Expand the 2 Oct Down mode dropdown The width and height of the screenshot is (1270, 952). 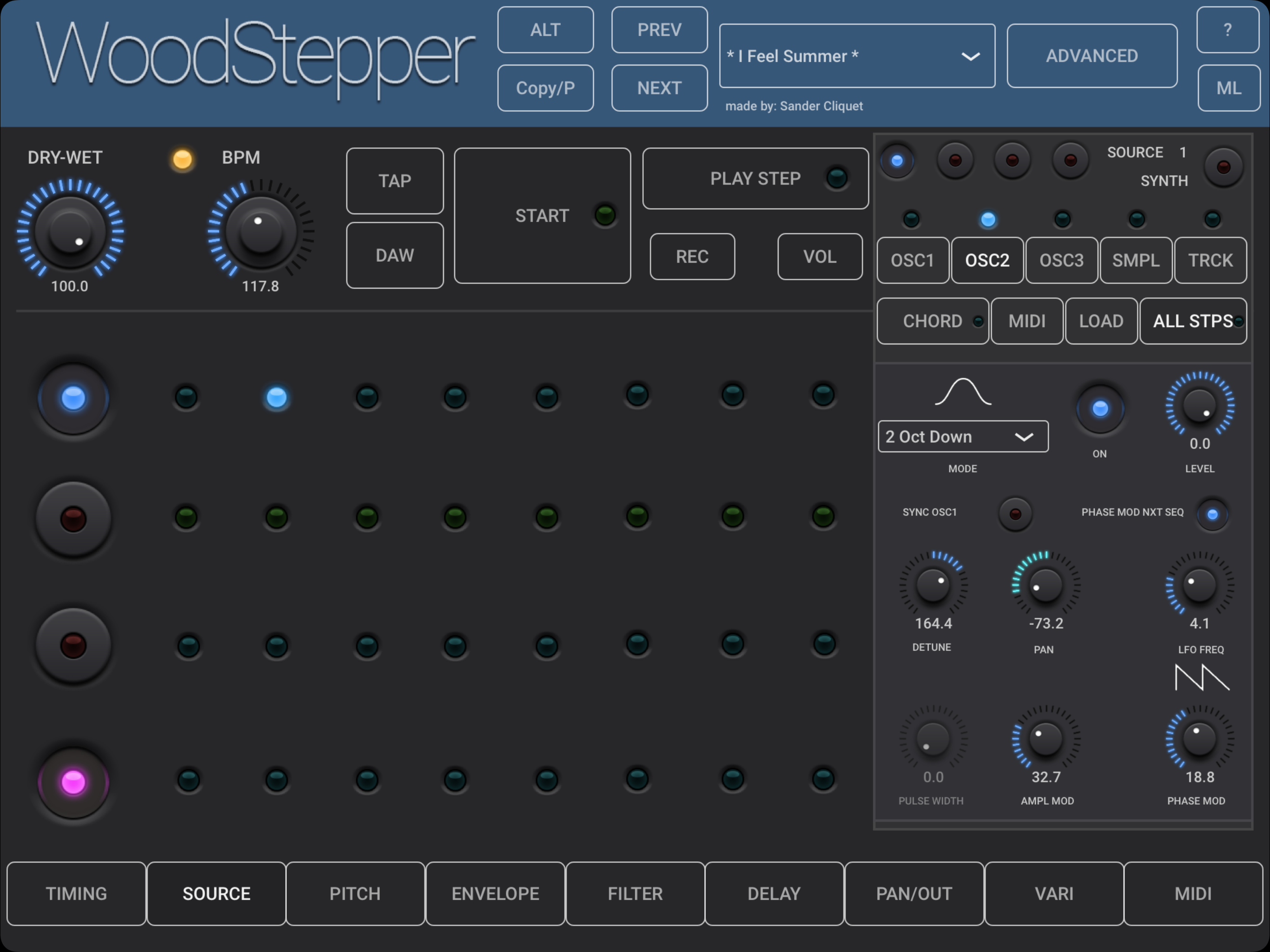[x=962, y=437]
